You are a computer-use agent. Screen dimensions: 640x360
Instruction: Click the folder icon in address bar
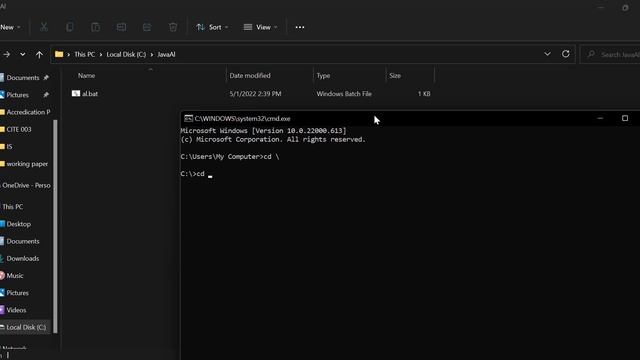coord(59,54)
